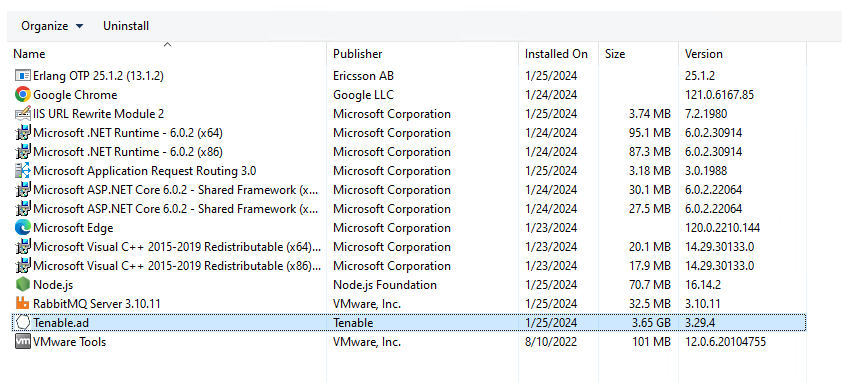
Task: Select Visual C++ 2015-2019 Redistributable (x86) entry
Action: (409, 266)
